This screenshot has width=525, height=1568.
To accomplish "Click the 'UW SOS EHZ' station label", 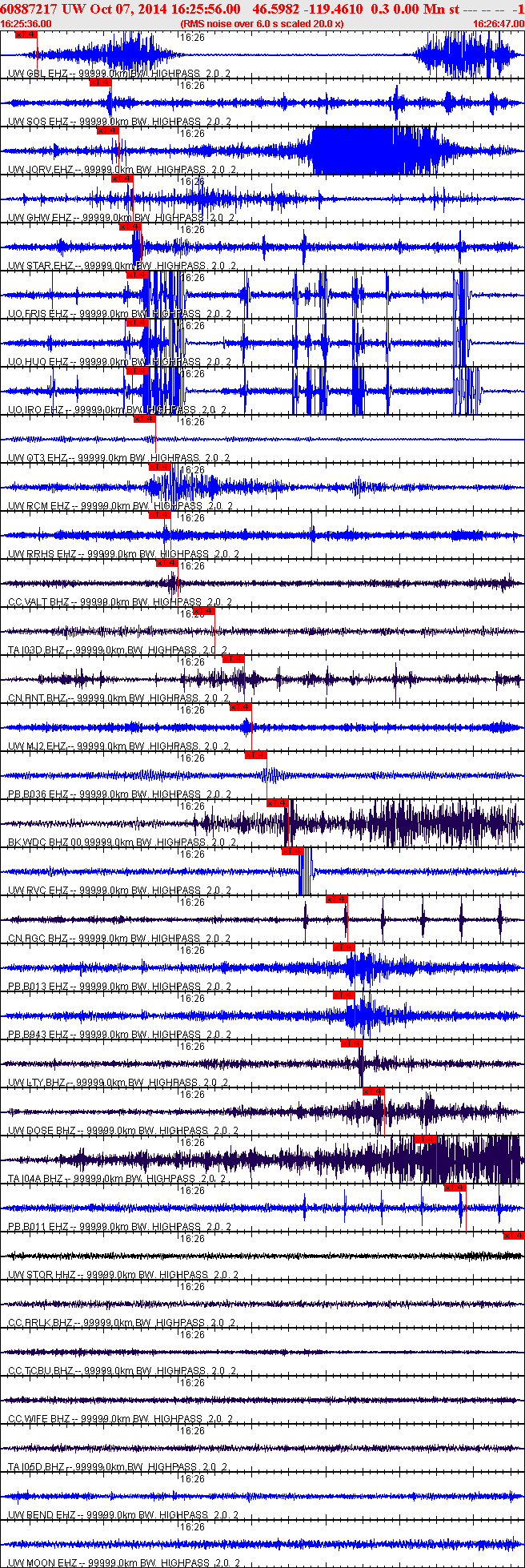I will [x=38, y=122].
